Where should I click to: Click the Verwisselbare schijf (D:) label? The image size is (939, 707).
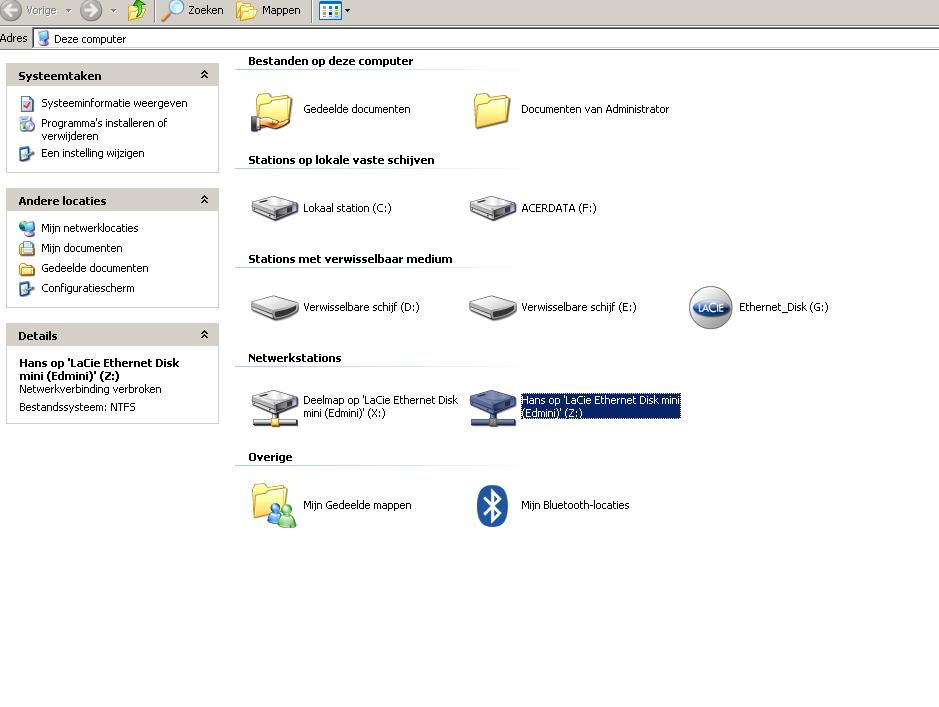tap(361, 307)
